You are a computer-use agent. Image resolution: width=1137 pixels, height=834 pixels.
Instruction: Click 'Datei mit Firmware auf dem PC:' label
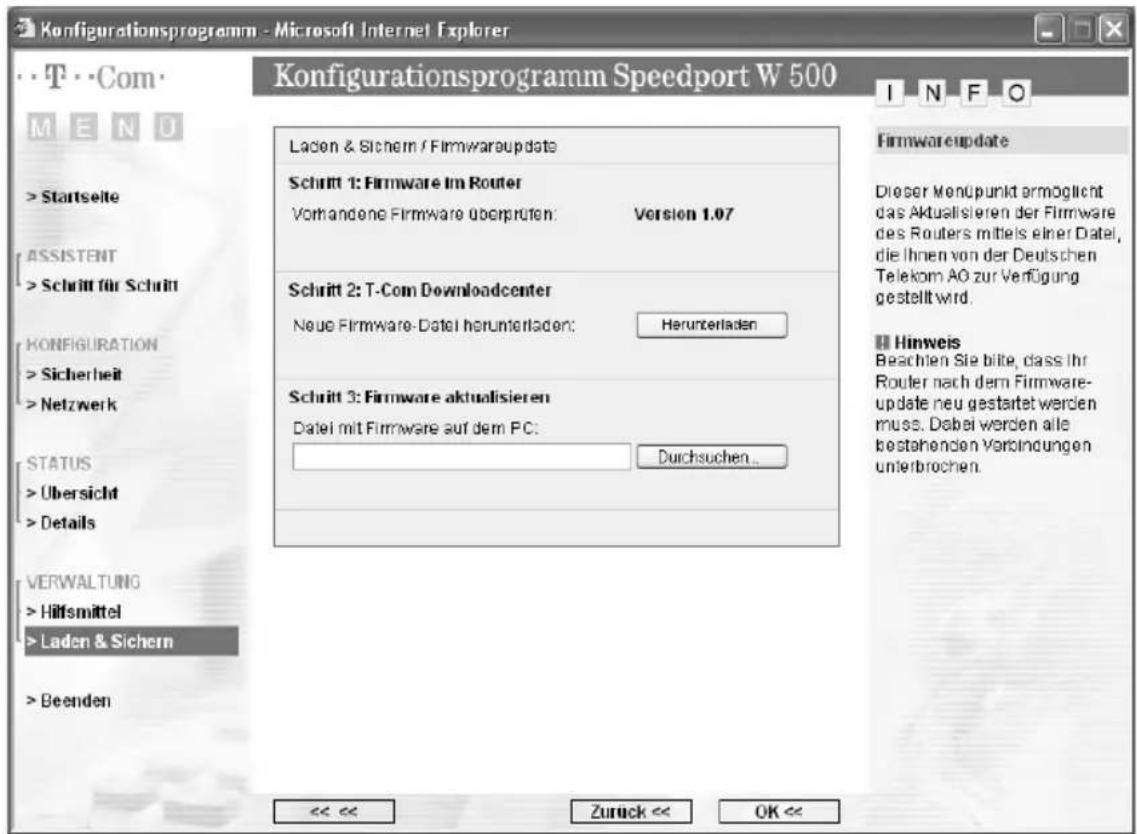click(x=415, y=429)
